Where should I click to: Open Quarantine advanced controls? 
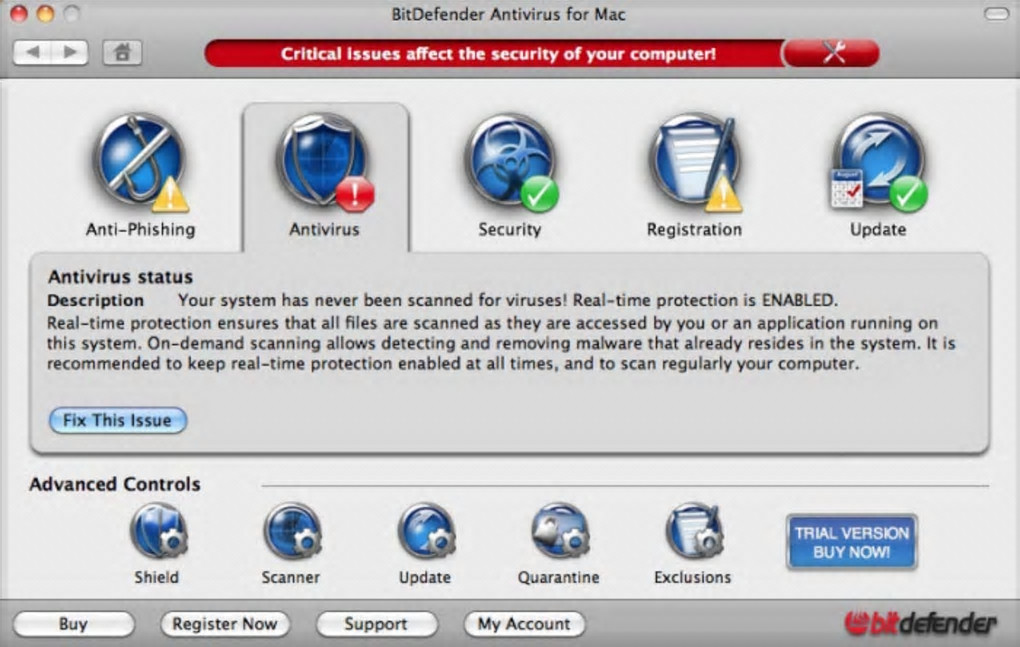560,531
